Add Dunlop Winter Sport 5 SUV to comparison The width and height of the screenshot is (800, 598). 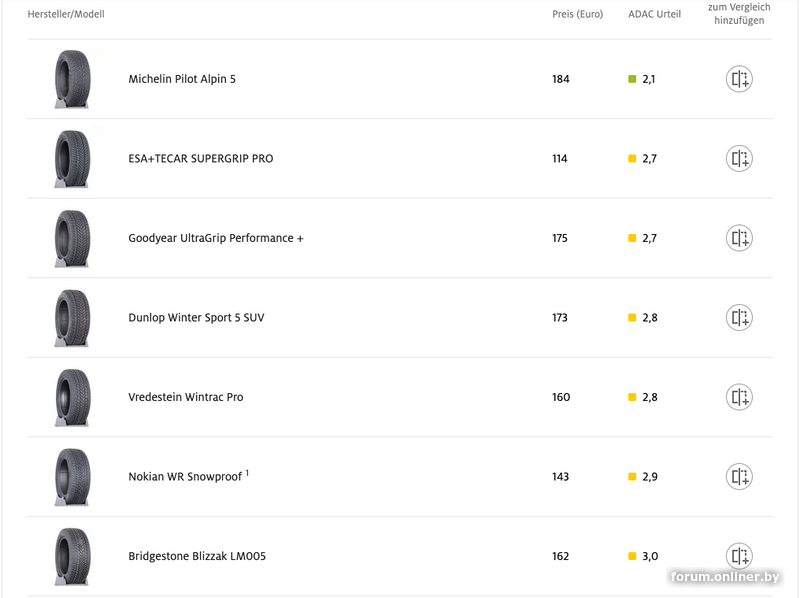pos(739,318)
